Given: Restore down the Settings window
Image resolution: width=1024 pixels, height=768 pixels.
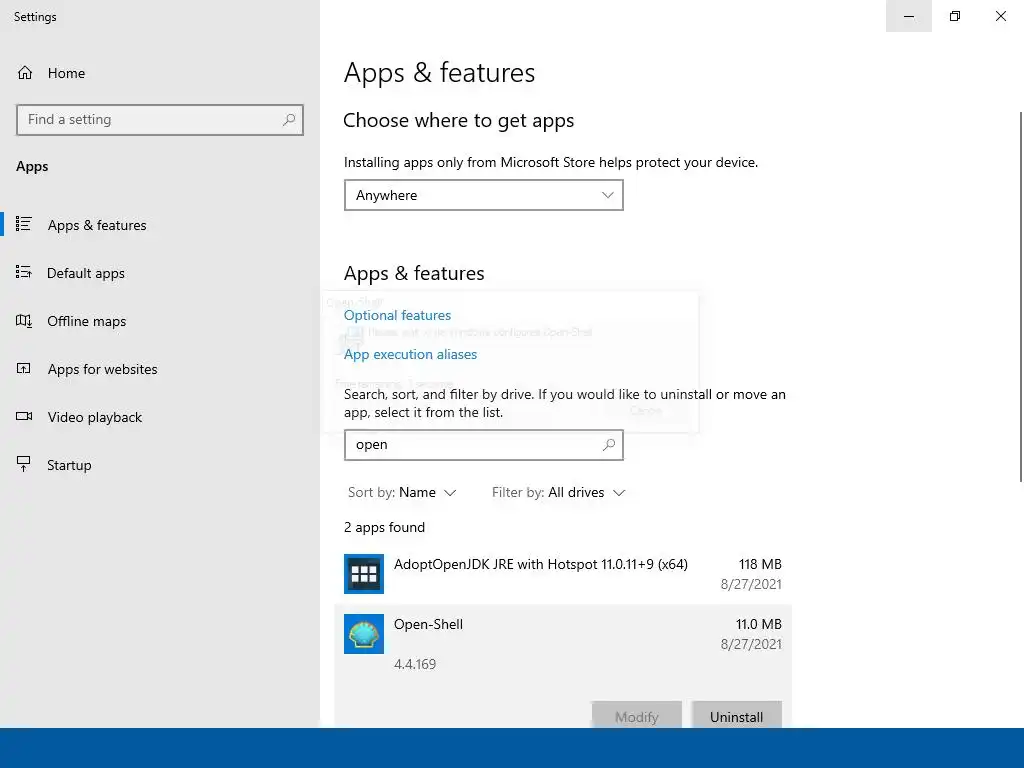Looking at the screenshot, I should coord(955,16).
